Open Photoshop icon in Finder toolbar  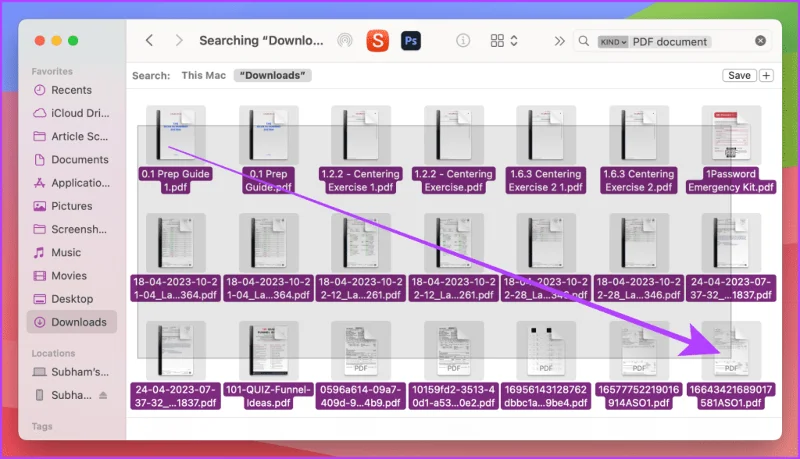(x=411, y=41)
